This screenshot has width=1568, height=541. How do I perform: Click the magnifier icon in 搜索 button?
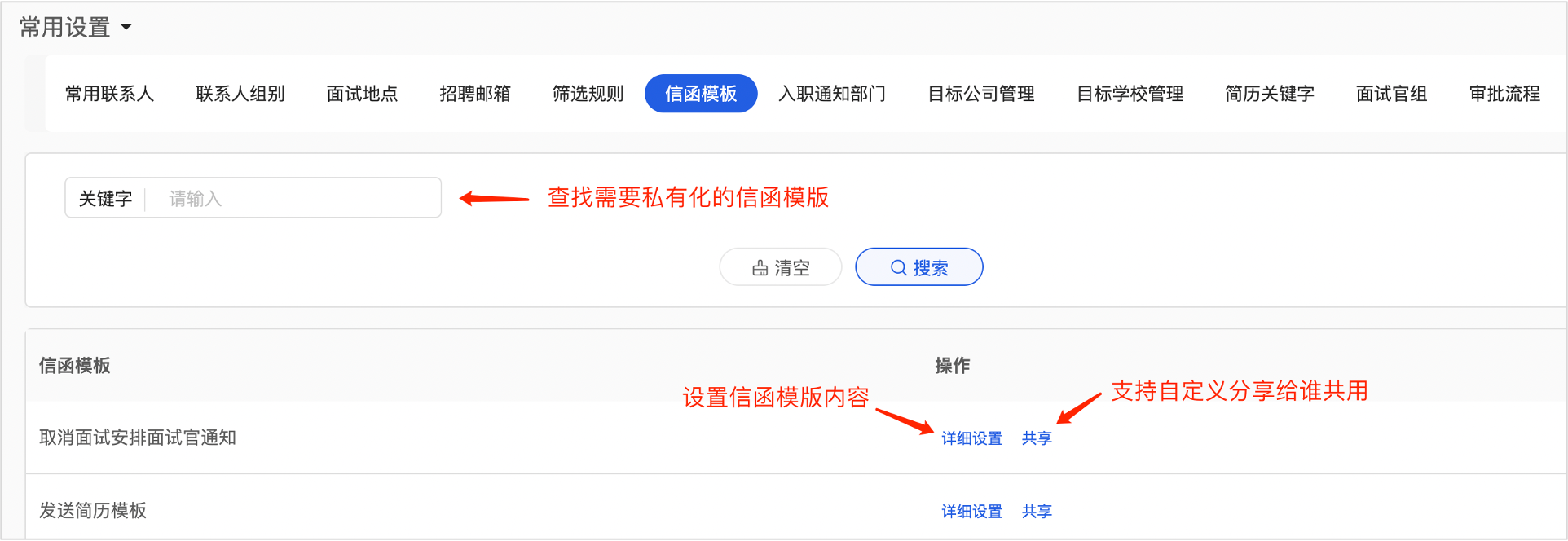click(898, 268)
